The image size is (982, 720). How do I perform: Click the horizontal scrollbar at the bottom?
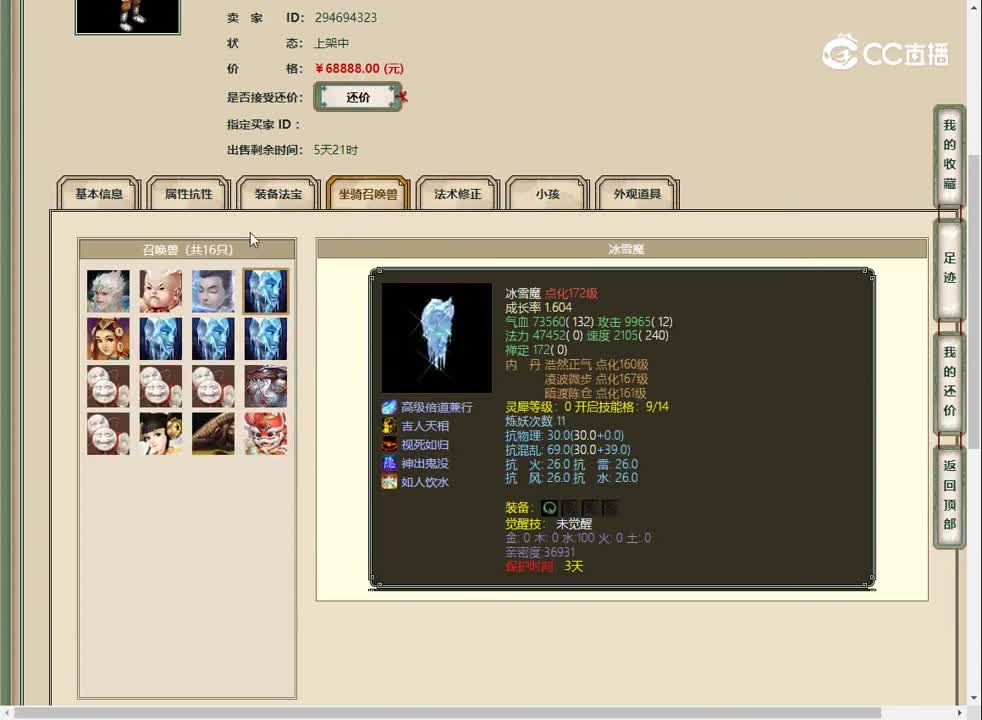tap(448, 713)
